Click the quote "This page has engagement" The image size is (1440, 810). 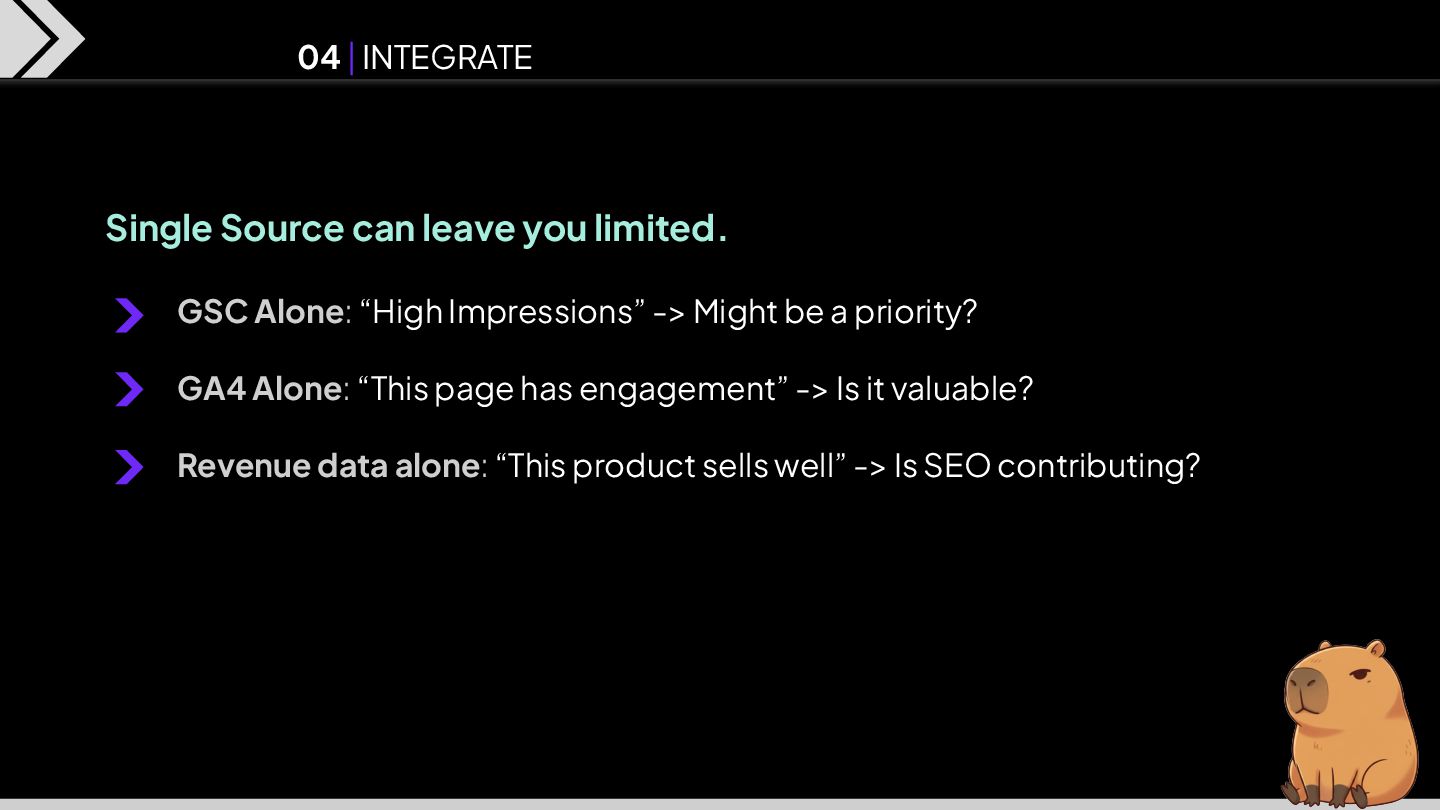coord(573,388)
